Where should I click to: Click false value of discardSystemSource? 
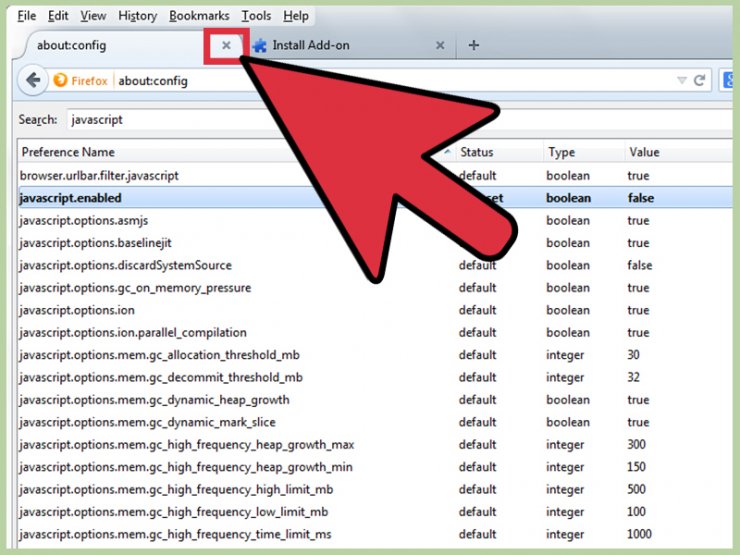(x=639, y=265)
